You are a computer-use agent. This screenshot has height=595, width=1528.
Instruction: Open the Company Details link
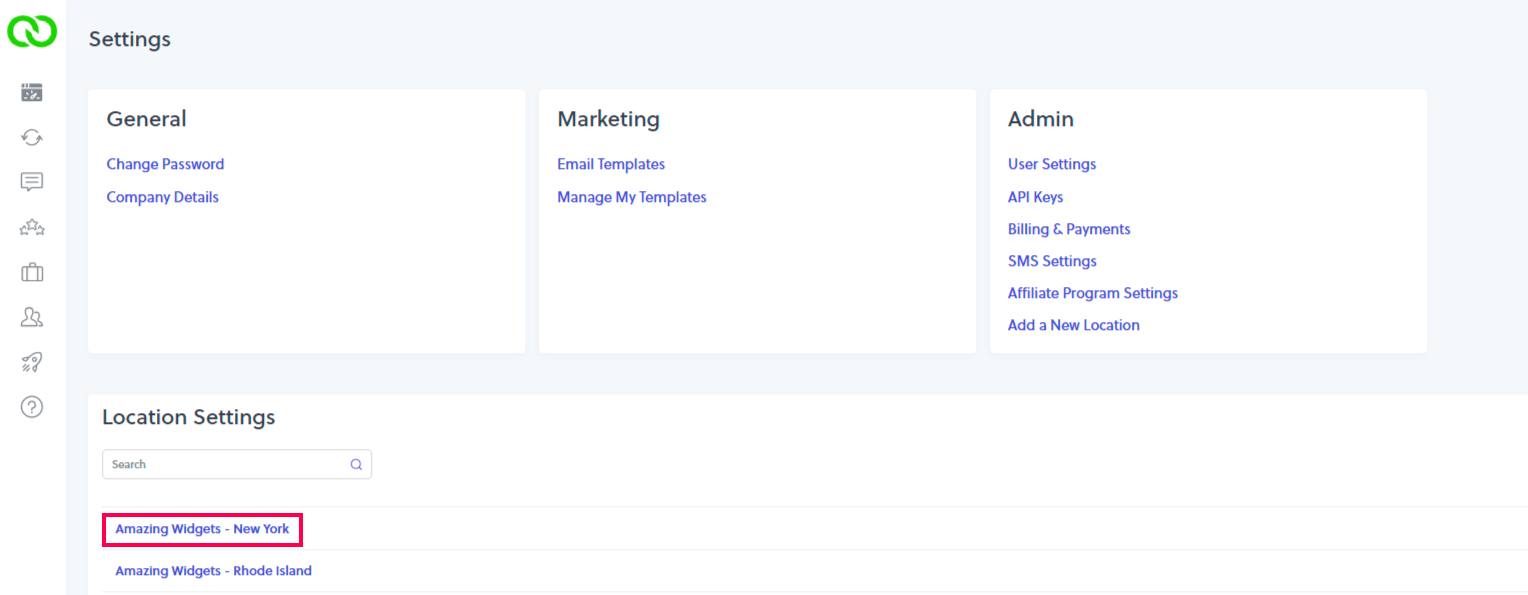coord(162,197)
